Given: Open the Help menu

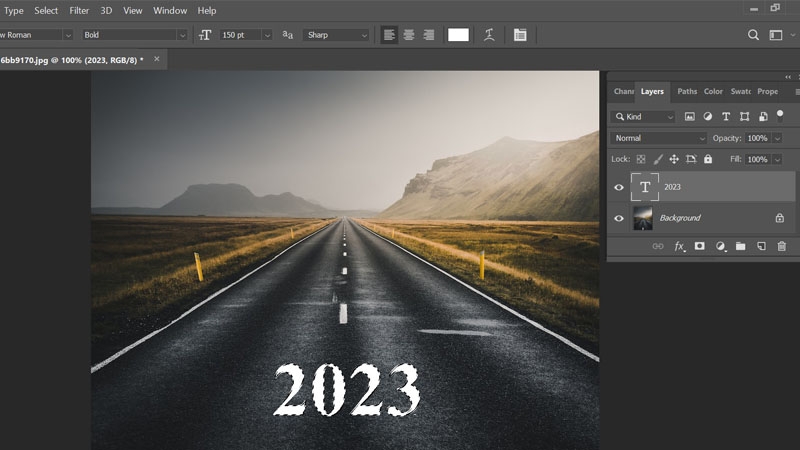Looking at the screenshot, I should click(x=207, y=10).
